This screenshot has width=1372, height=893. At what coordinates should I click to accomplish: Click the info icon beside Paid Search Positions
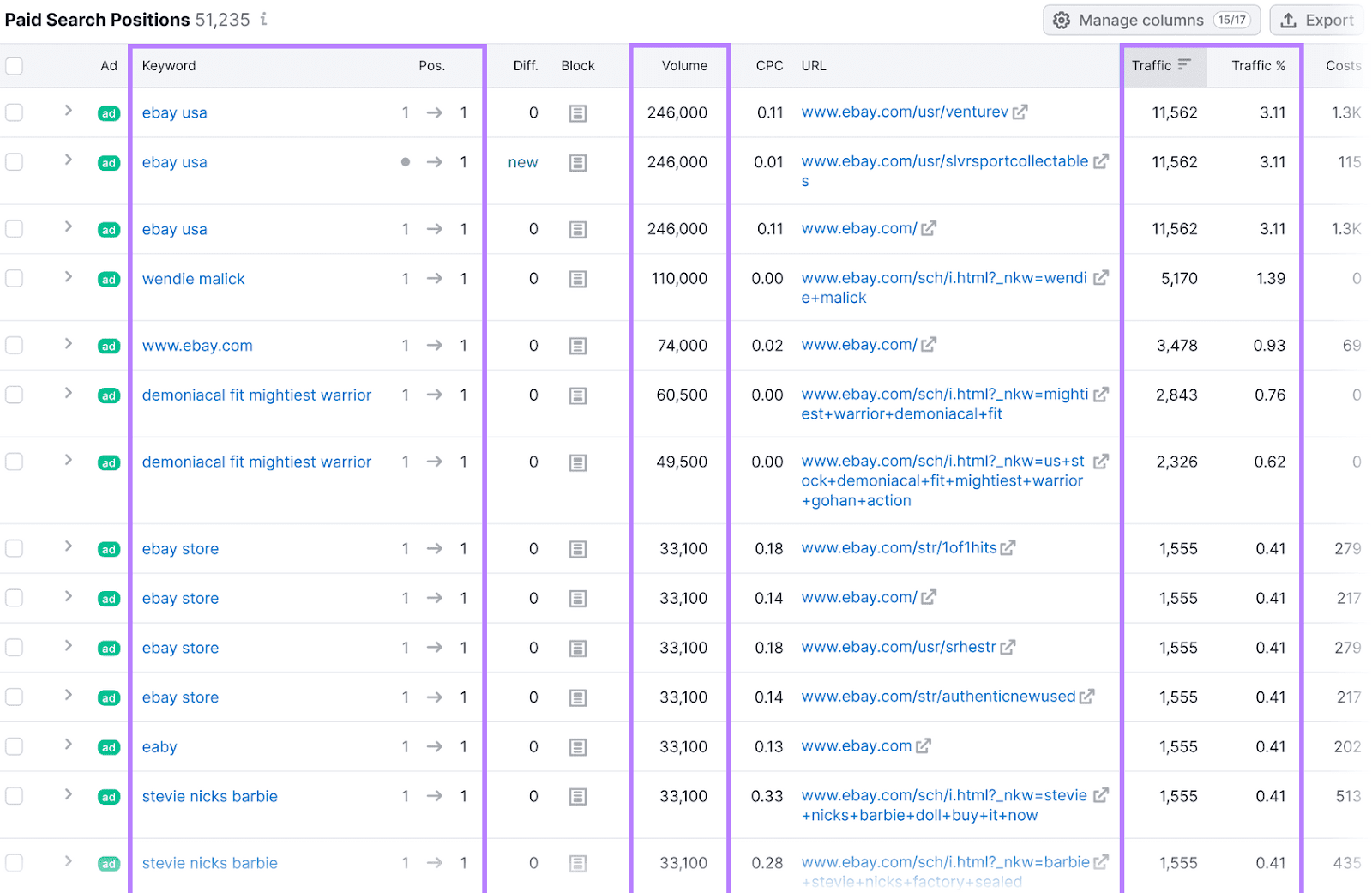click(264, 19)
